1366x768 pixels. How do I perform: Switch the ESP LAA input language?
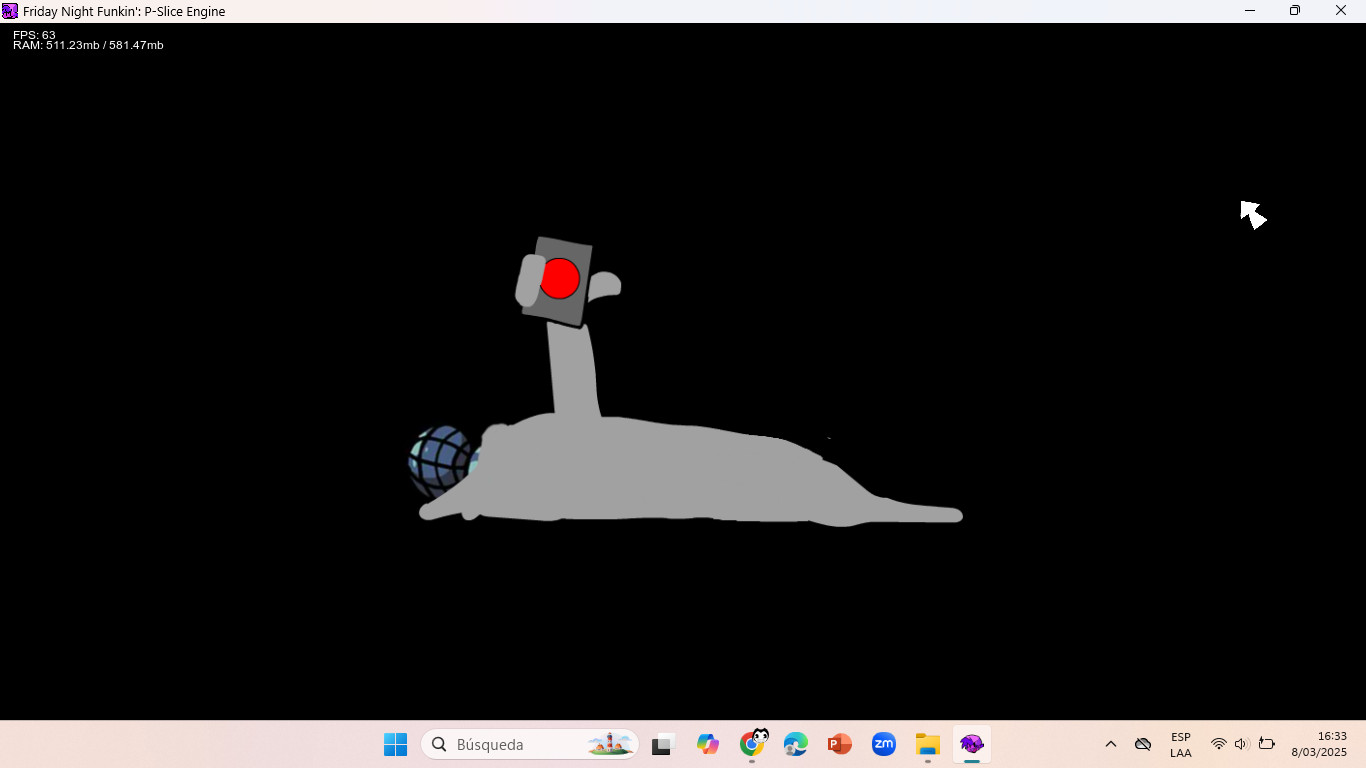coord(1181,745)
